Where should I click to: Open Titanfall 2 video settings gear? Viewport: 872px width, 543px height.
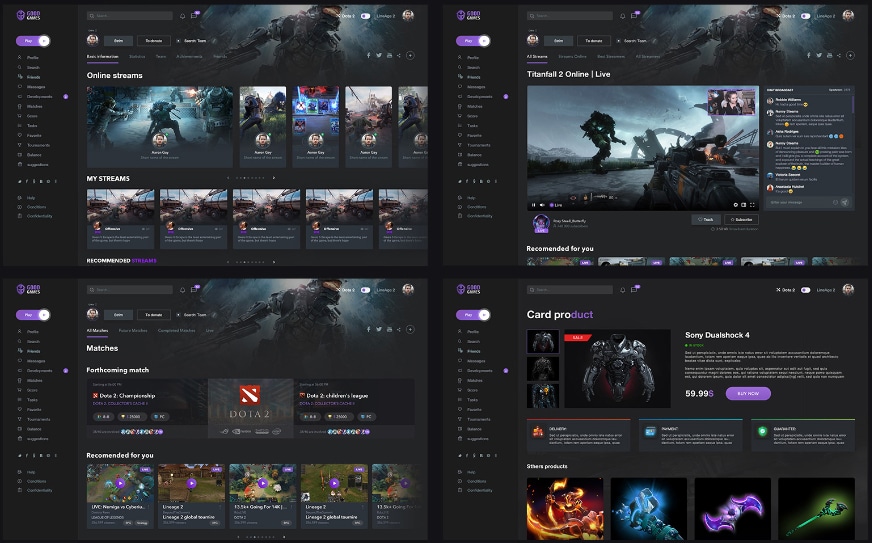click(736, 205)
